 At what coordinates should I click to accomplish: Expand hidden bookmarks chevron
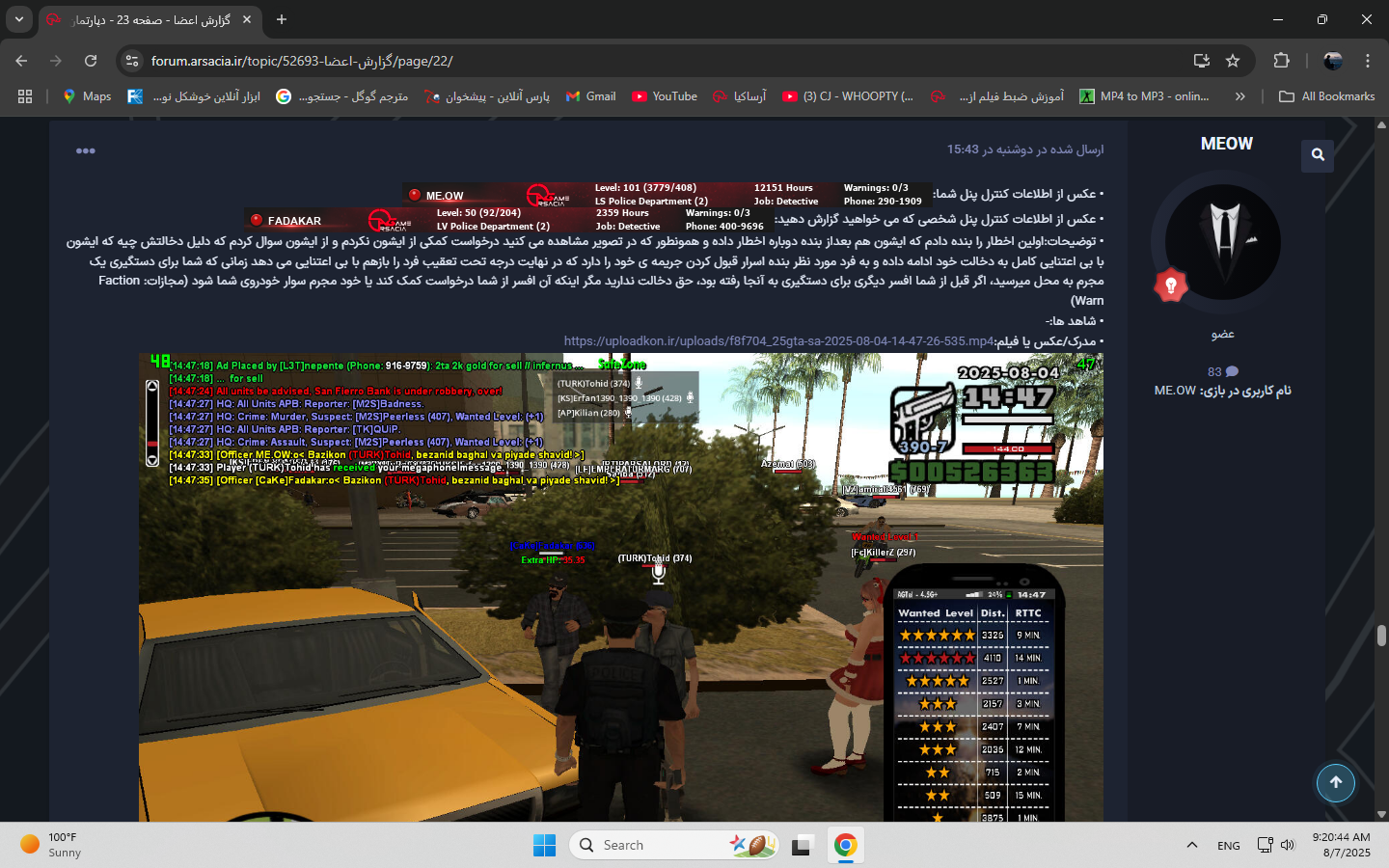tap(1240, 96)
